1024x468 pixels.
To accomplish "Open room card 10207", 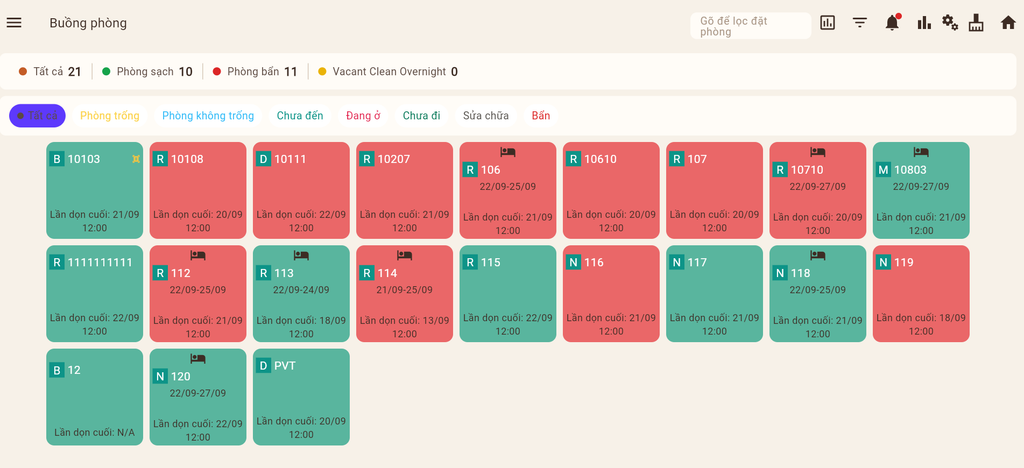I will (404, 190).
